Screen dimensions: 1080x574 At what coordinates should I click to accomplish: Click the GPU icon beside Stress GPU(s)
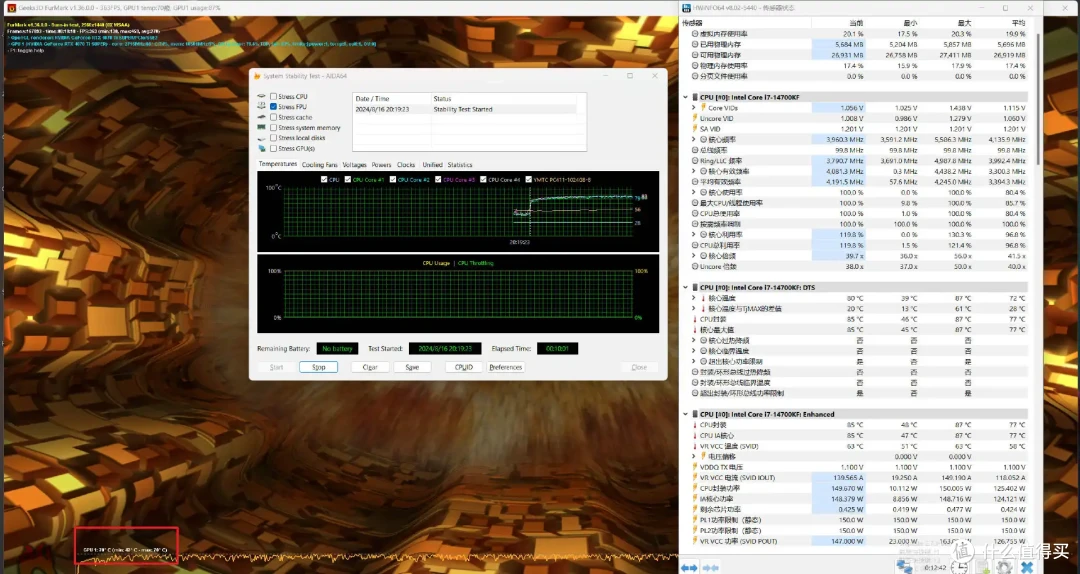(262, 148)
